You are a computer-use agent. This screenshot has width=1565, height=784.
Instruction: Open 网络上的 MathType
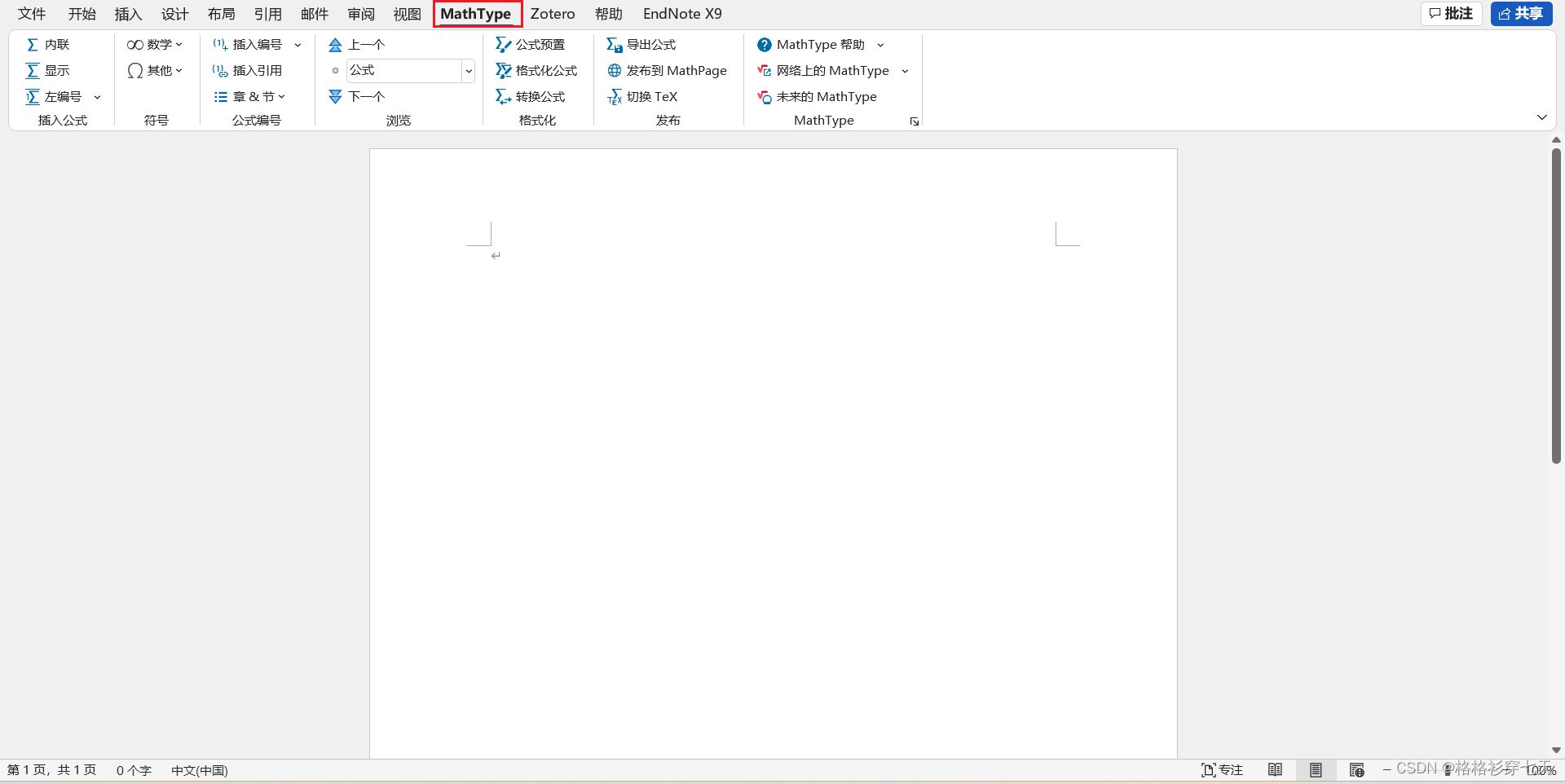823,71
